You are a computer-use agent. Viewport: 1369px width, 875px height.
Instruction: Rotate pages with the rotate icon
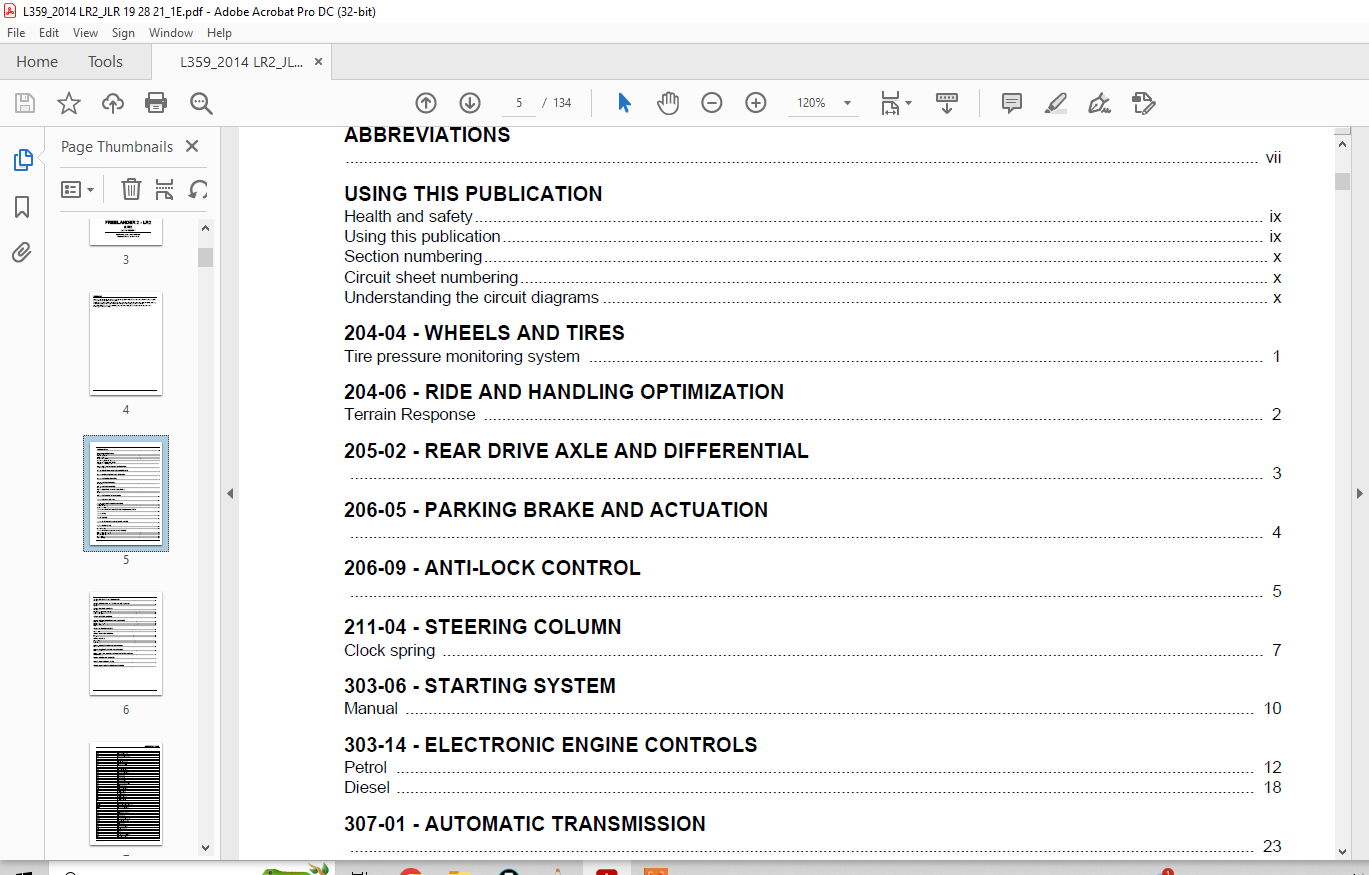(x=198, y=189)
